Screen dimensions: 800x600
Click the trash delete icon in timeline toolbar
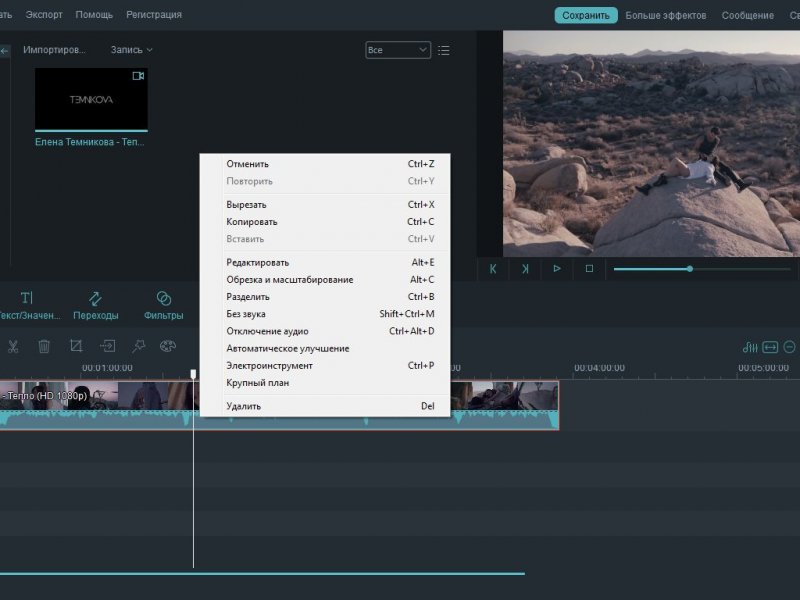[x=44, y=346]
